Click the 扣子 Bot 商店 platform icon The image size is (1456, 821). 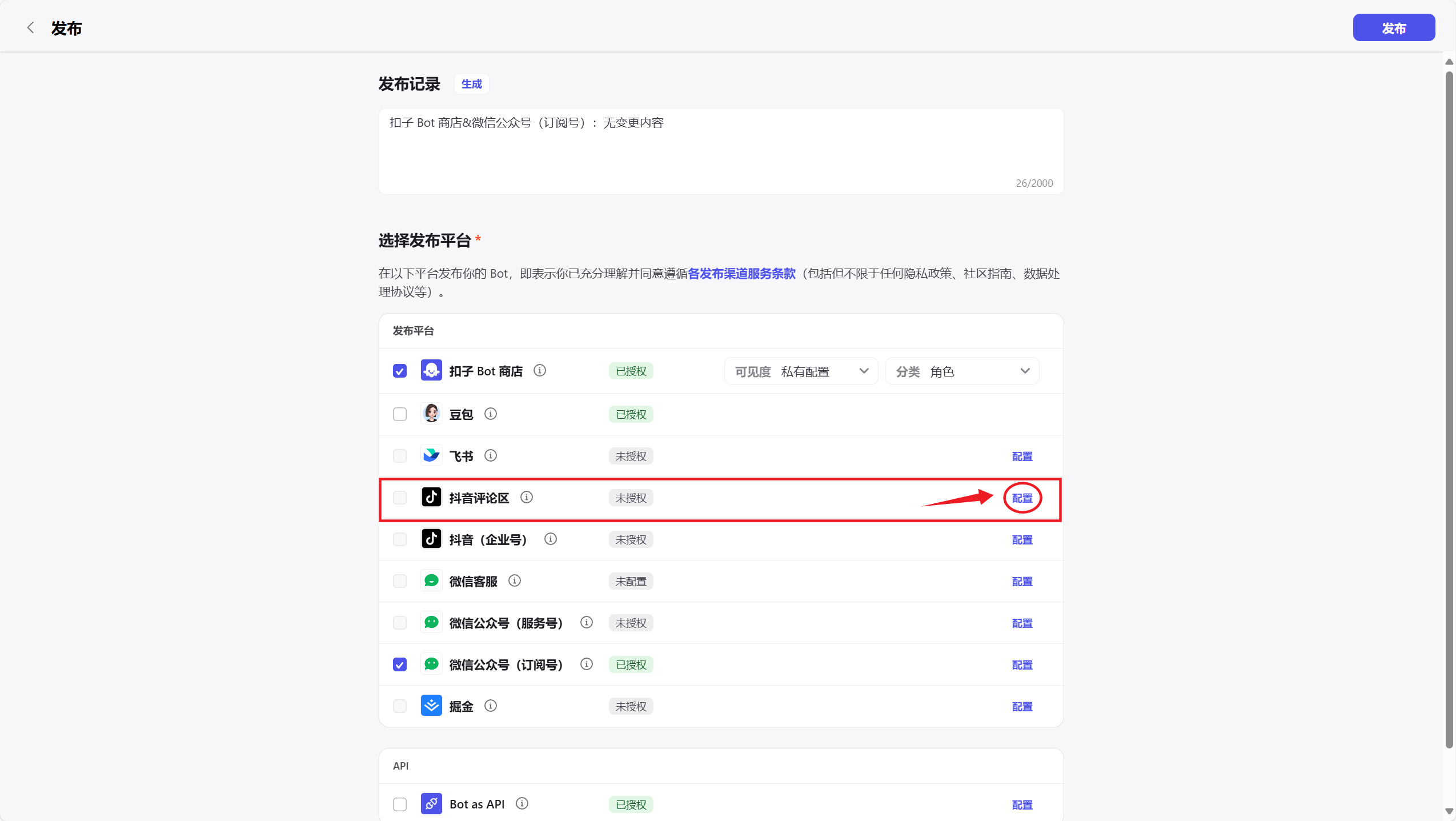pyautogui.click(x=431, y=371)
